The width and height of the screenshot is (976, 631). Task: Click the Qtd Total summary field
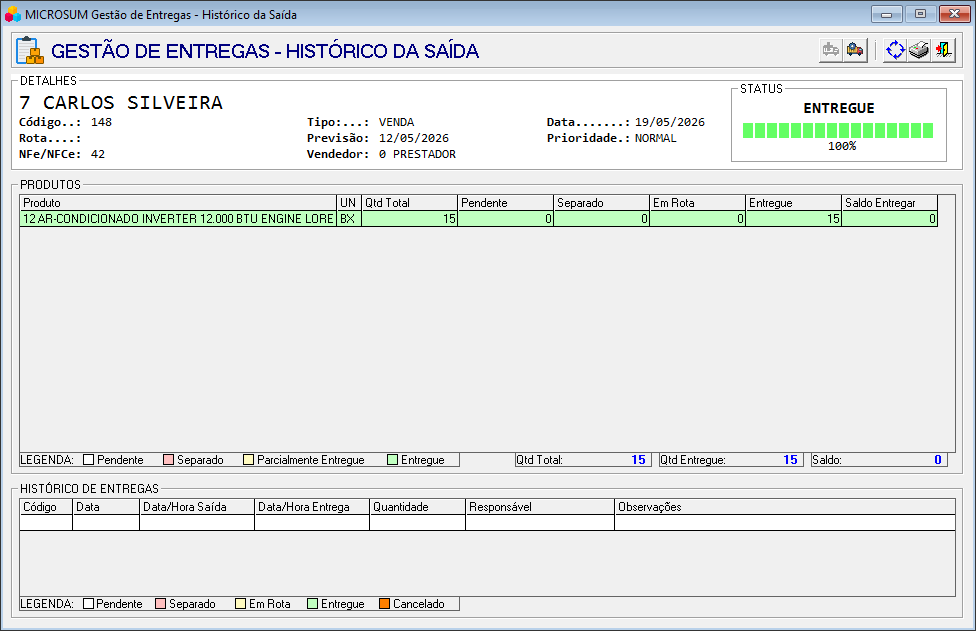pyautogui.click(x=583, y=460)
